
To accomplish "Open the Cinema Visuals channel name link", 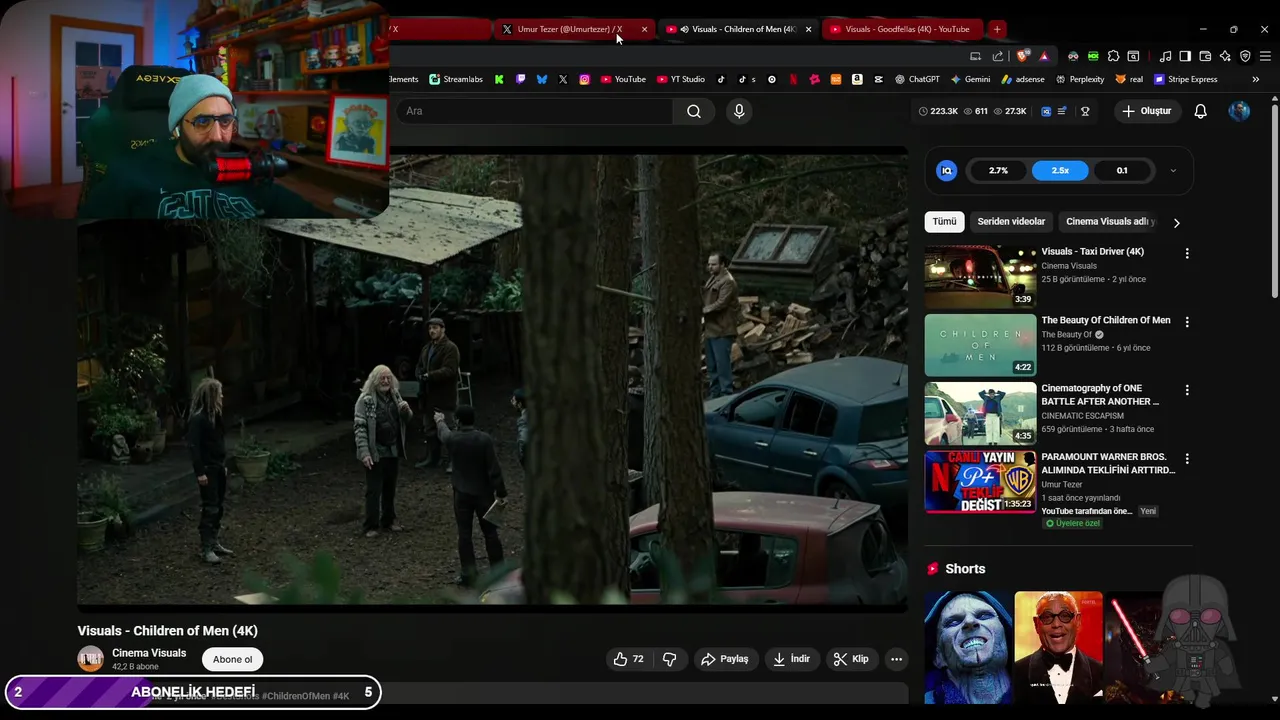I will coord(149,653).
